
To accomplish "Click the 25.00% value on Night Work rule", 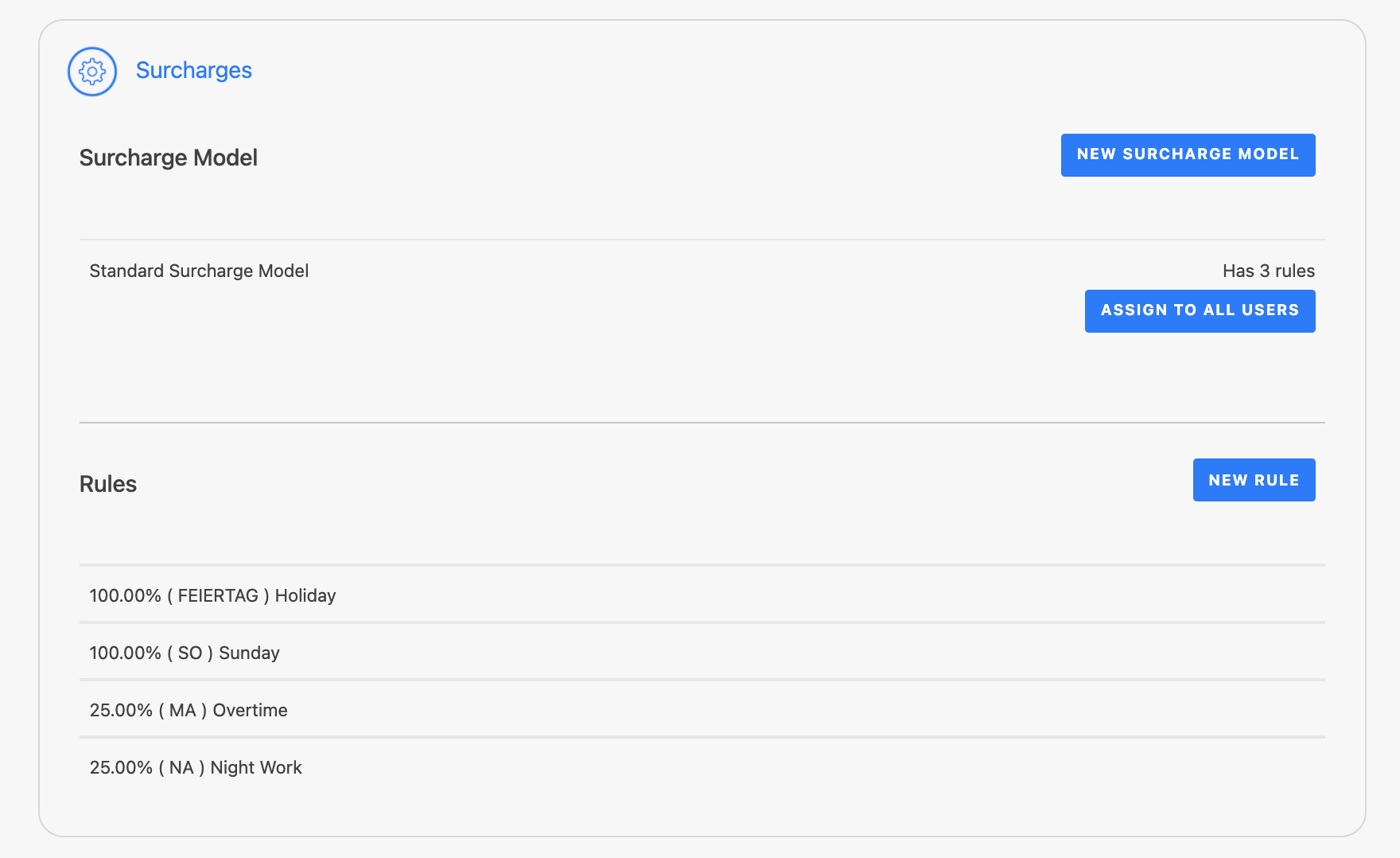I will click(x=121, y=768).
